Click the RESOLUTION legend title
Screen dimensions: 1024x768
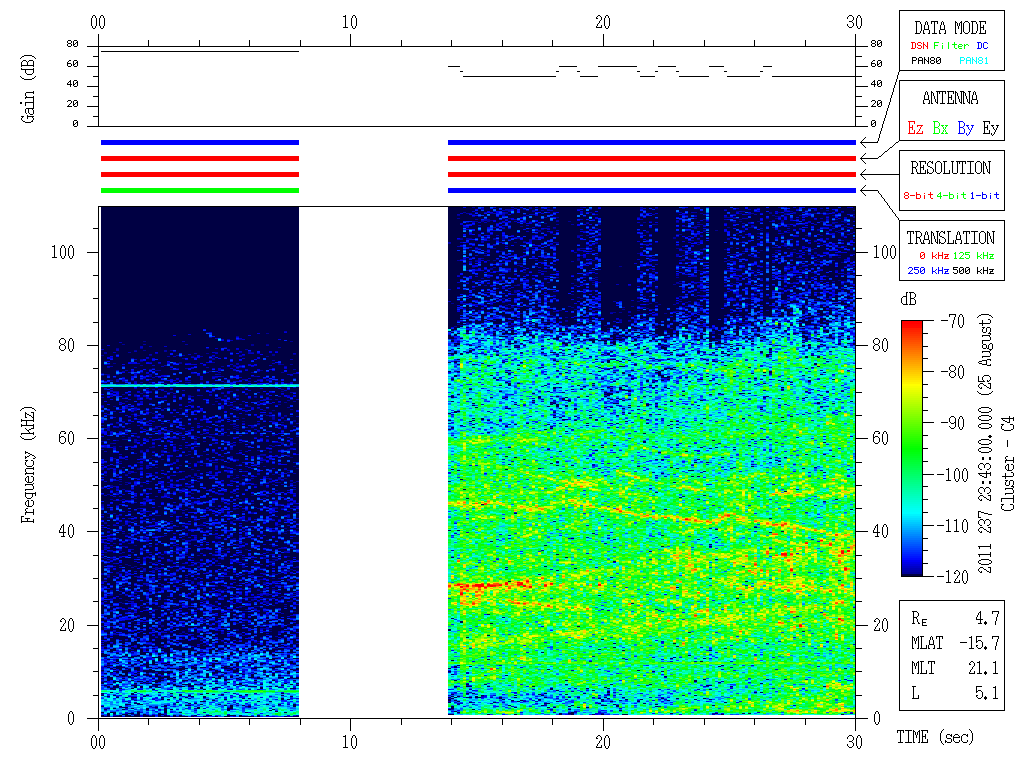(950, 168)
